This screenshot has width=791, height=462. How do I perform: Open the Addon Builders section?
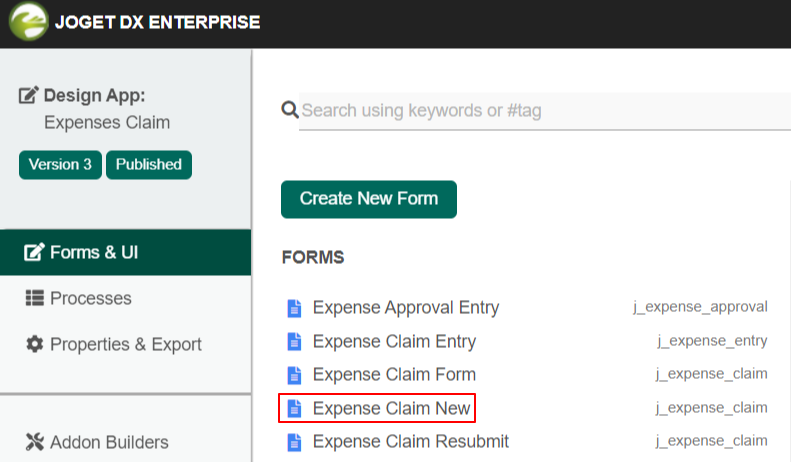click(x=108, y=442)
